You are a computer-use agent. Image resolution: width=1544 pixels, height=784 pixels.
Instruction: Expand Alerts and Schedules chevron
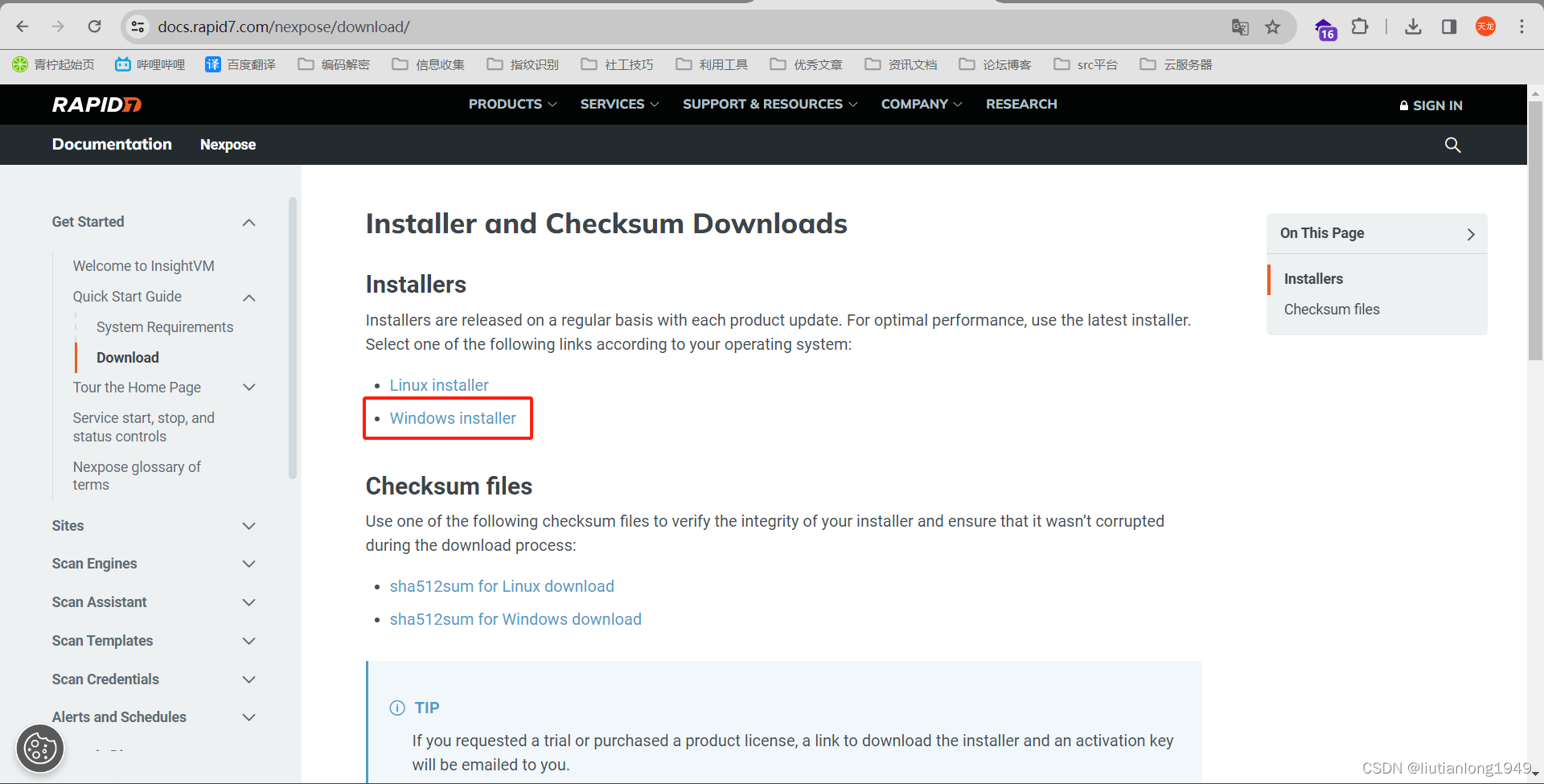pyautogui.click(x=249, y=717)
